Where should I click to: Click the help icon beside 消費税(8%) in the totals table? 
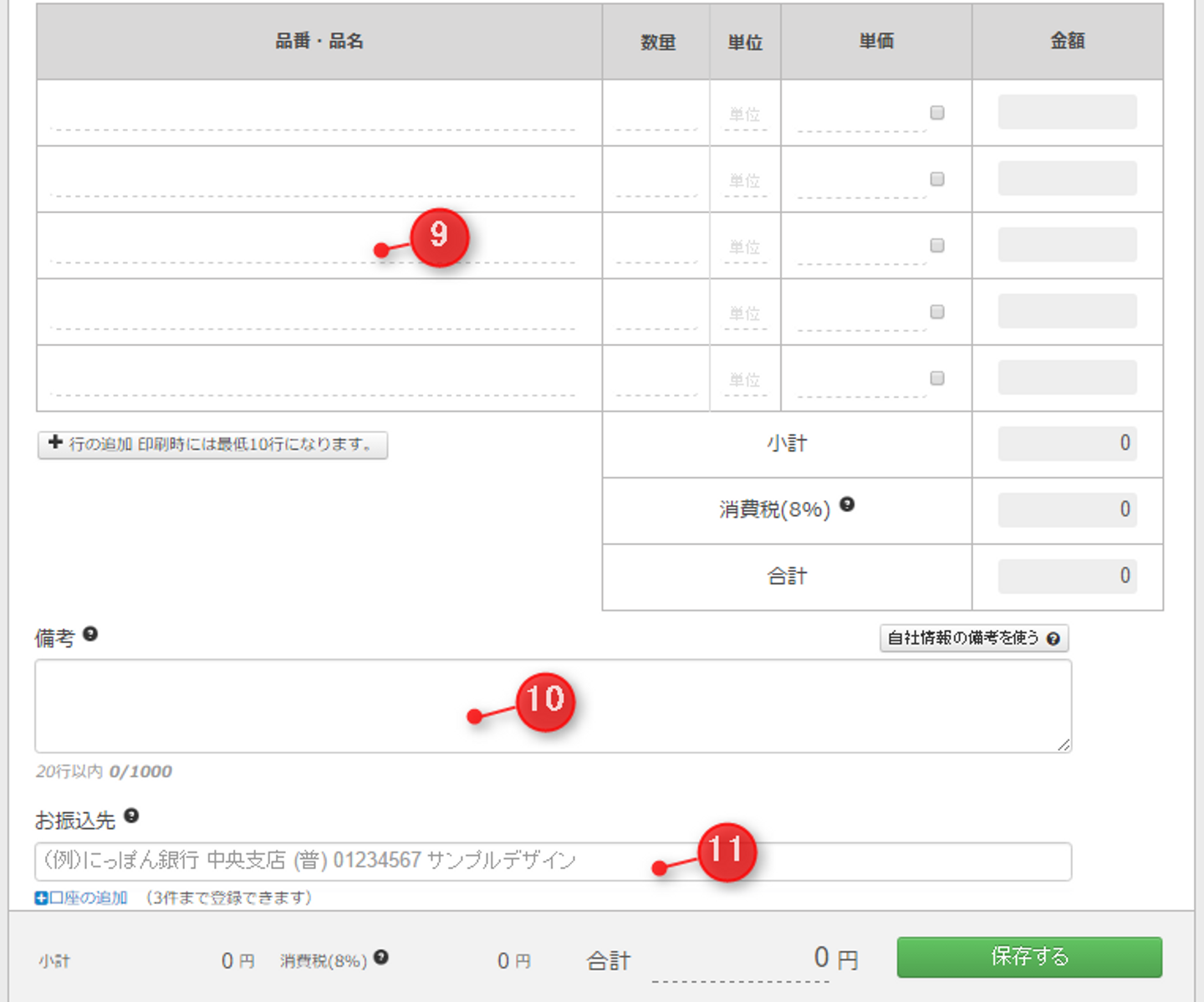(x=847, y=504)
